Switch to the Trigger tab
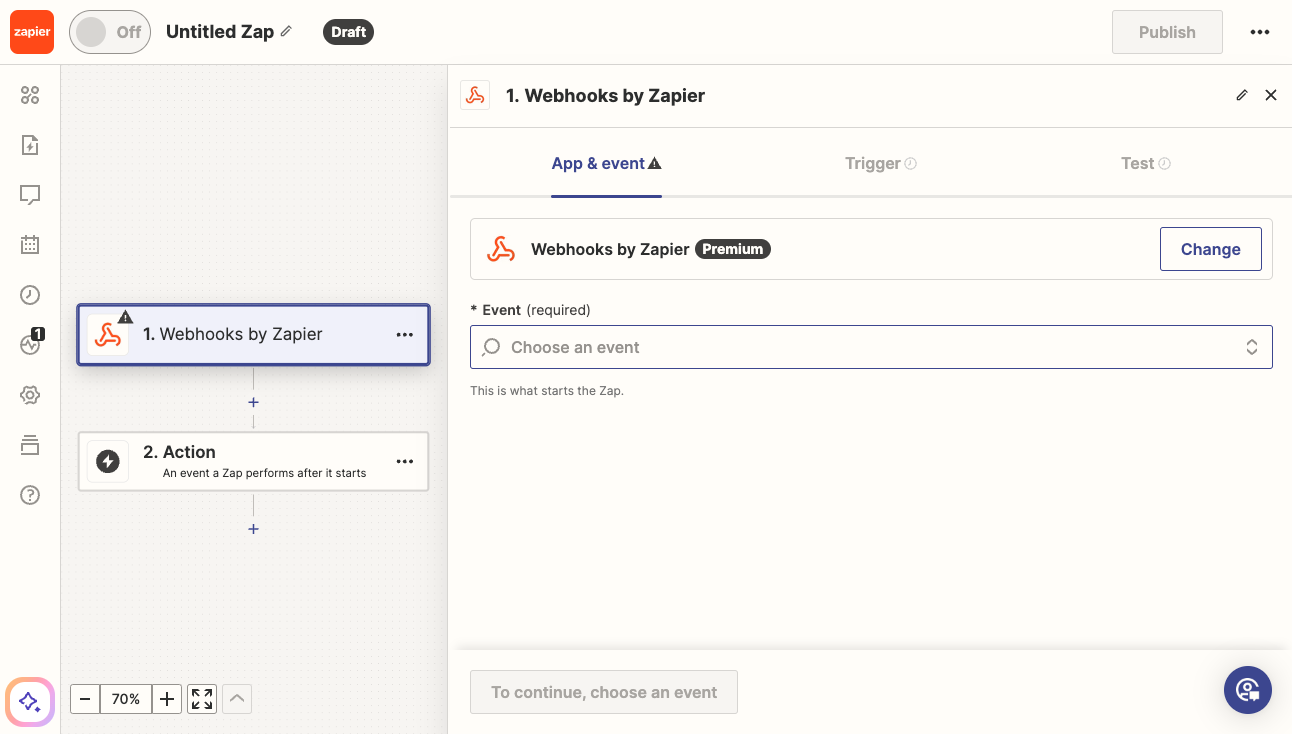This screenshot has height=734, width=1292. [880, 163]
